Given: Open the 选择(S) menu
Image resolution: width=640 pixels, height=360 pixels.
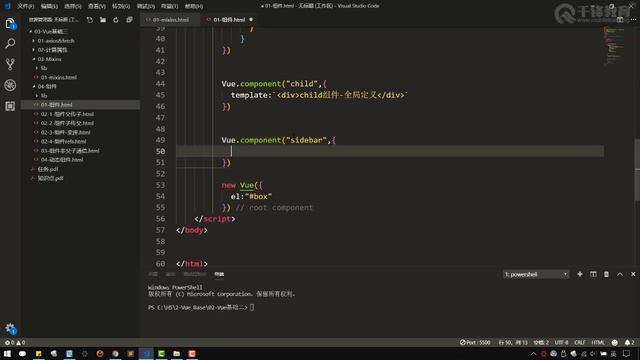Looking at the screenshot, I should pyautogui.click(x=73, y=6).
